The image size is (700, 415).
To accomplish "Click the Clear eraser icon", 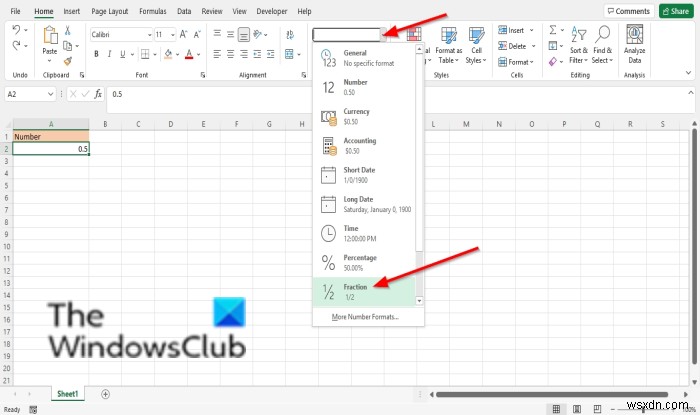I will pyautogui.click(x=553, y=62).
